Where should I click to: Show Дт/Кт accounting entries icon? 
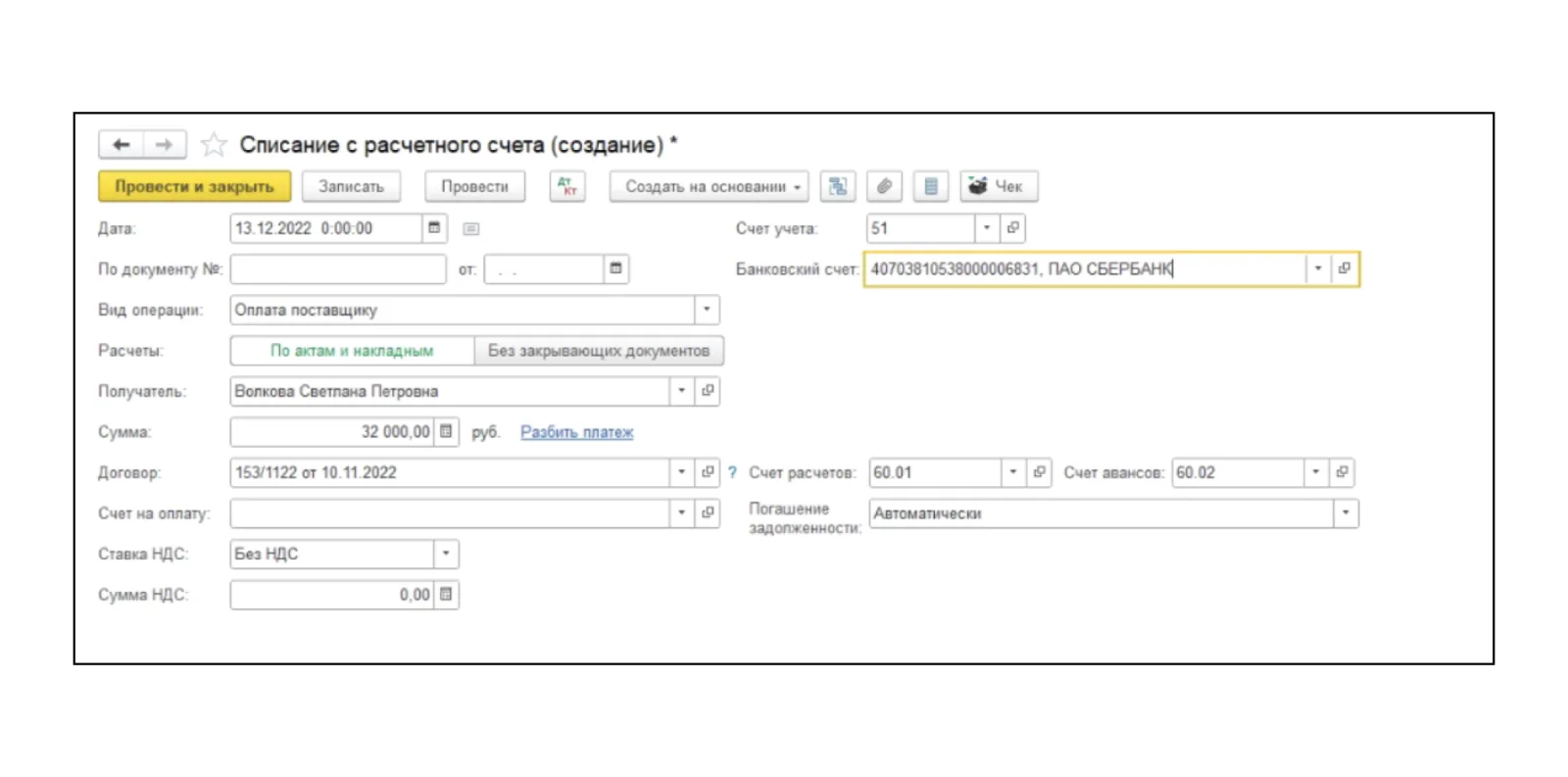pyautogui.click(x=567, y=186)
